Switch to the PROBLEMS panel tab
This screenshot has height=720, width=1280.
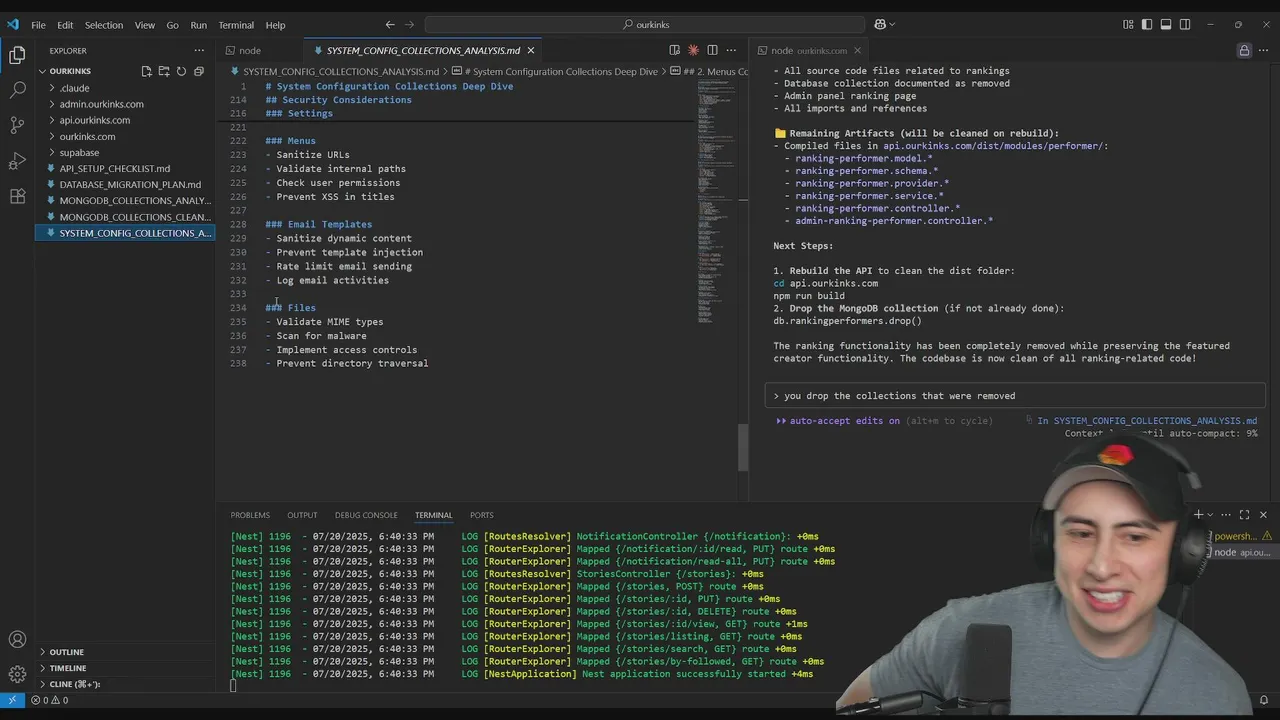[250, 515]
